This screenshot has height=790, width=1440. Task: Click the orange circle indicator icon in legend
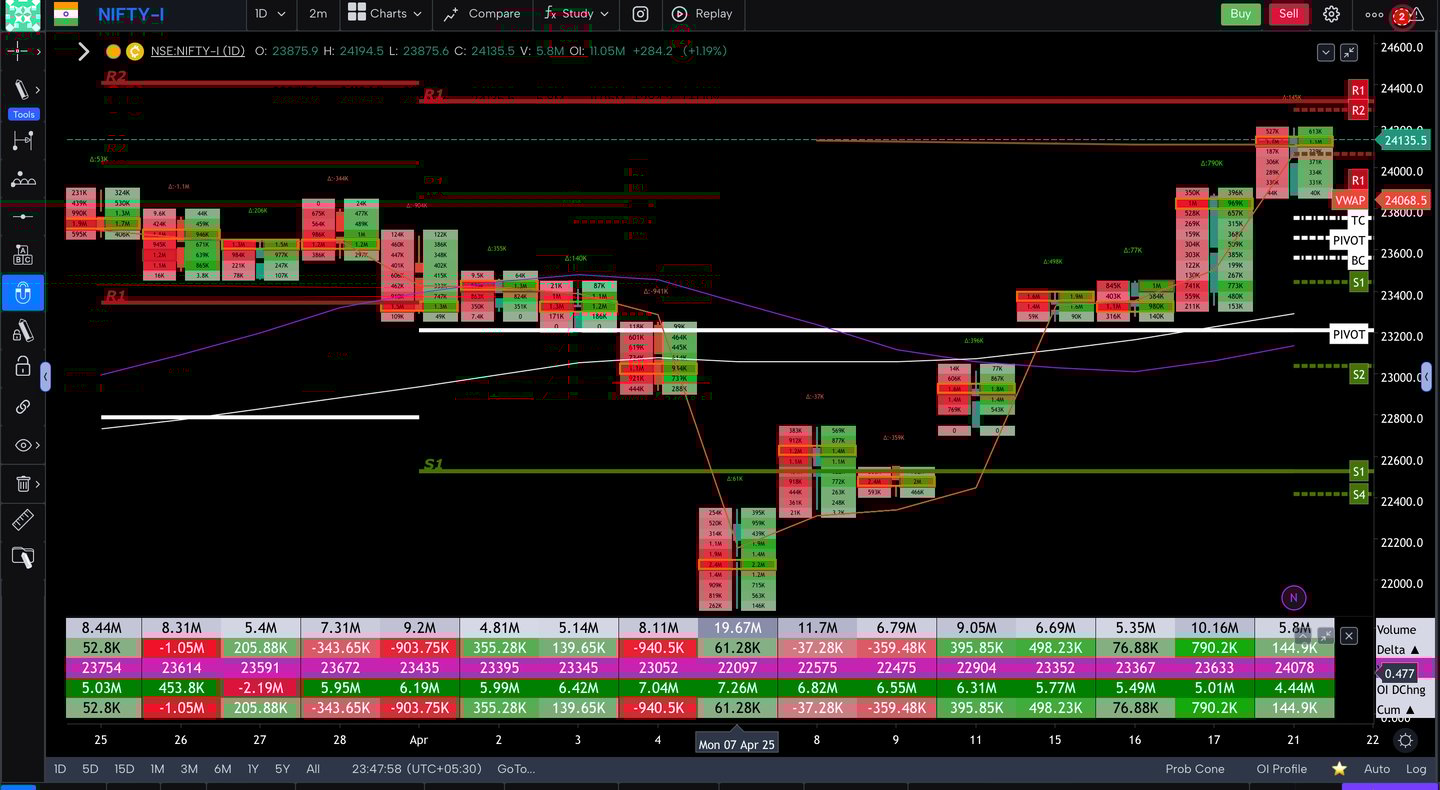click(113, 51)
